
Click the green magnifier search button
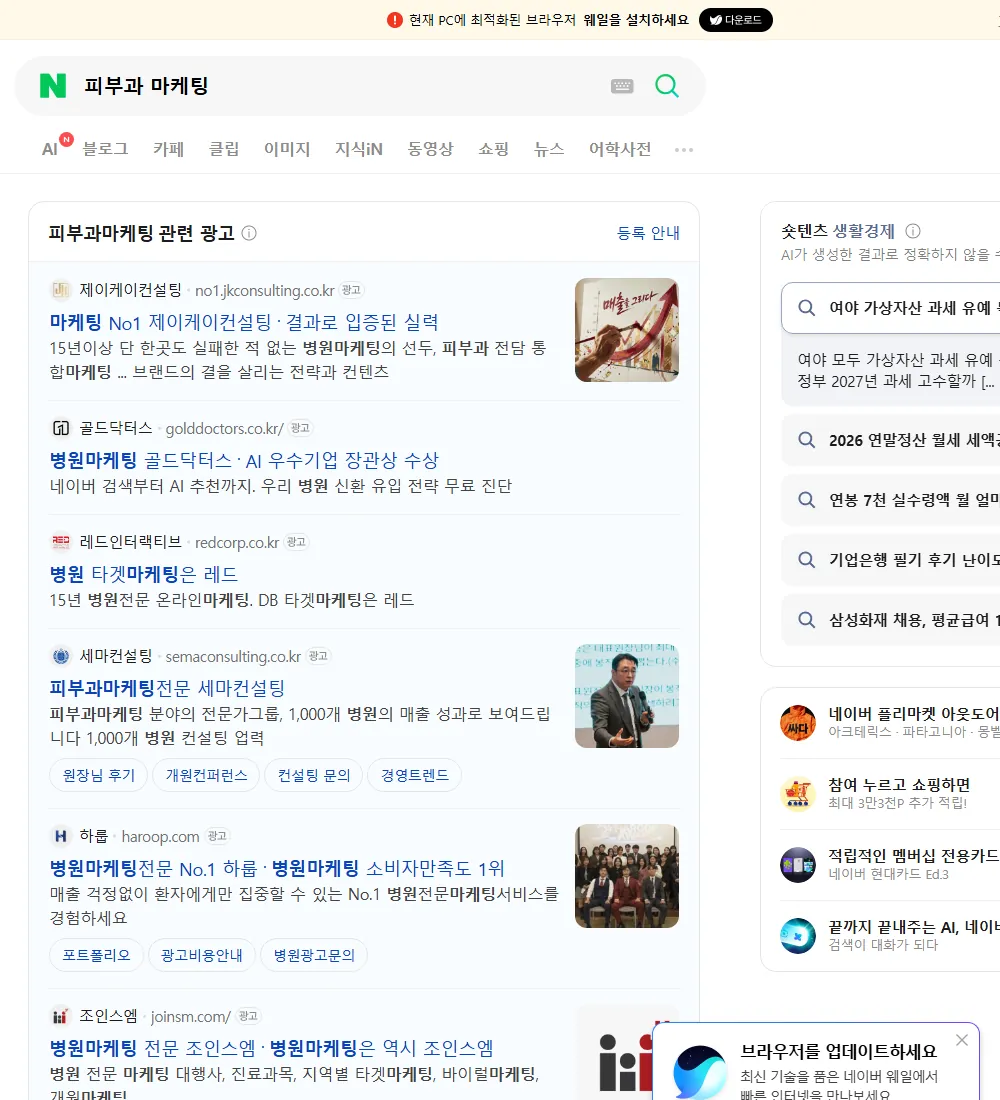coord(667,86)
